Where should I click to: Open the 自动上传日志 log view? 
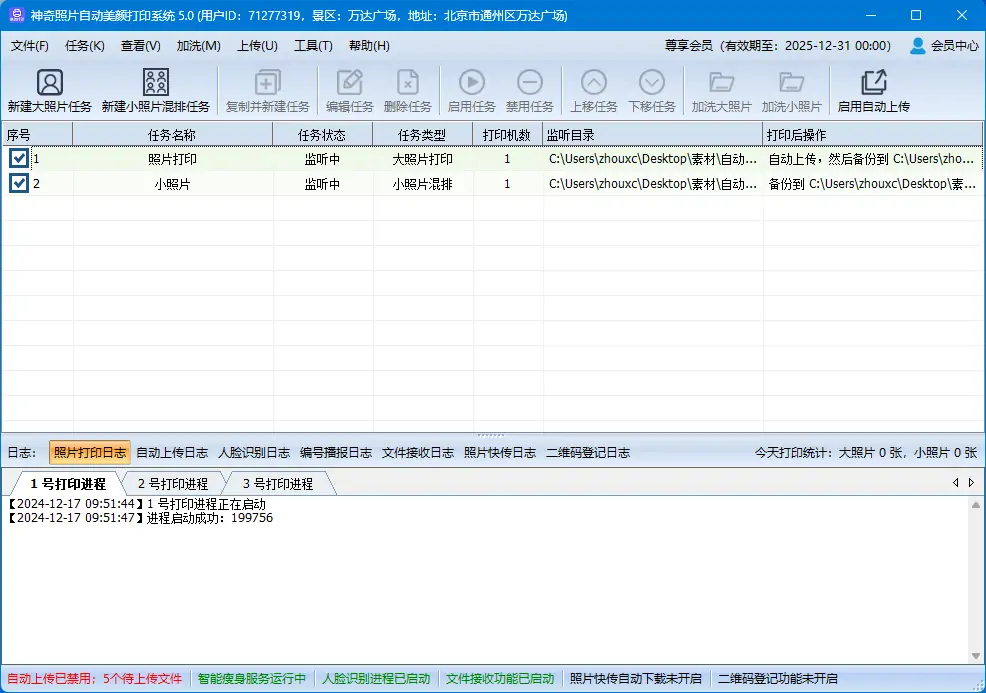pos(172,453)
